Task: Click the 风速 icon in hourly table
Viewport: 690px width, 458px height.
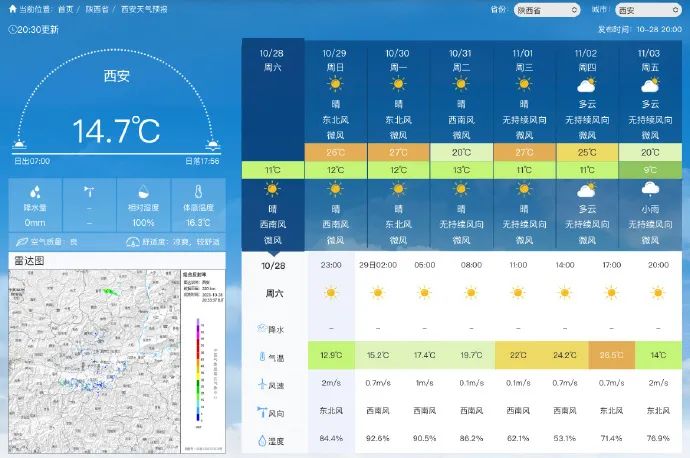Action: pyautogui.click(x=262, y=384)
